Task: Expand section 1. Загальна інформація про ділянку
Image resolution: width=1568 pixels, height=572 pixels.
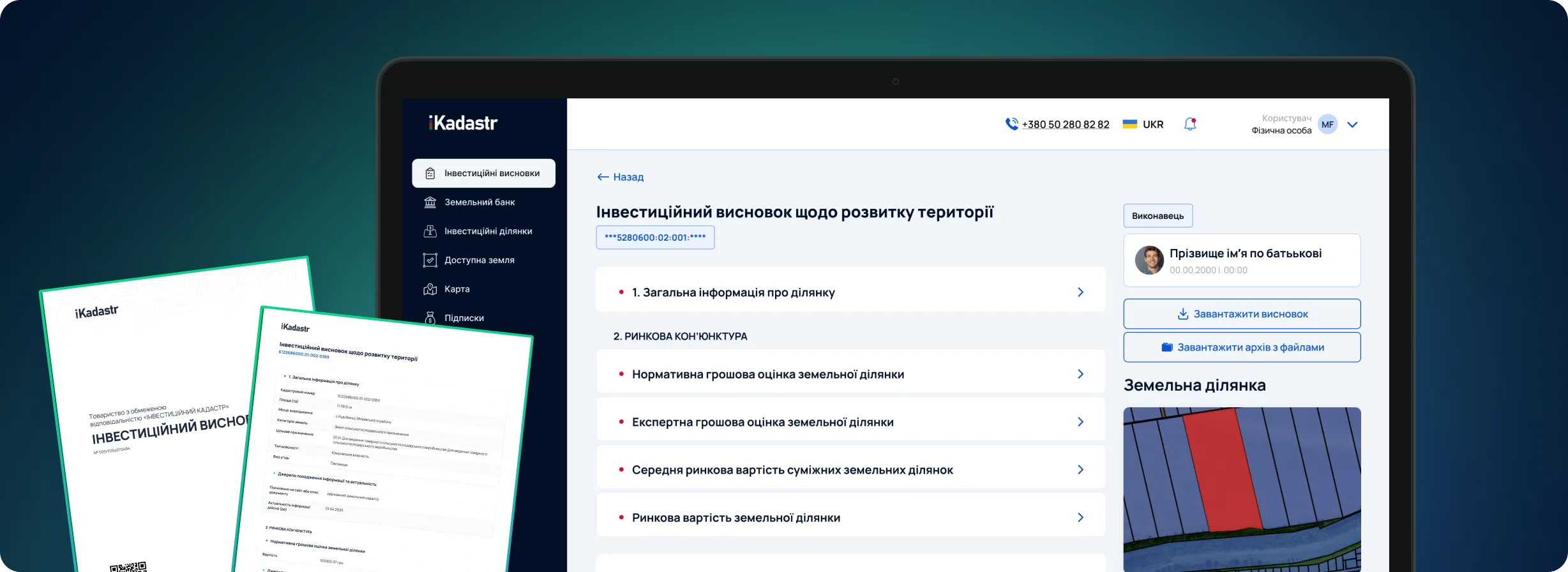Action: pyautogui.click(x=1080, y=292)
